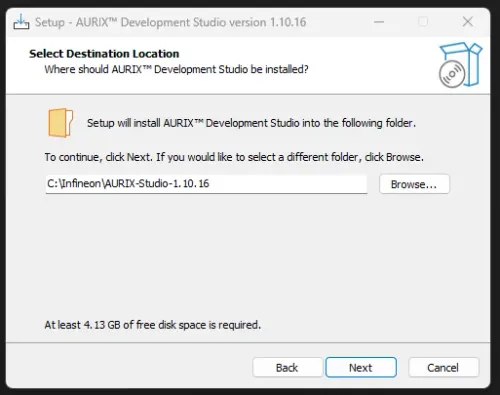The image size is (500, 395).
Task: Close the setup dialog with X
Action: tap(468, 22)
